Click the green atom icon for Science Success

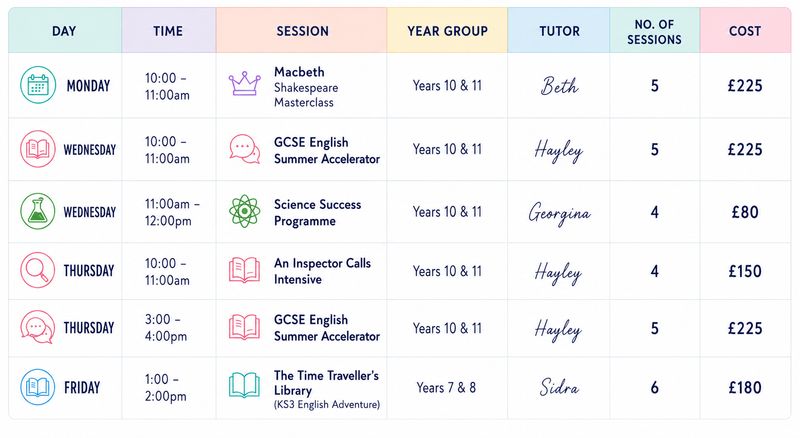click(x=244, y=211)
